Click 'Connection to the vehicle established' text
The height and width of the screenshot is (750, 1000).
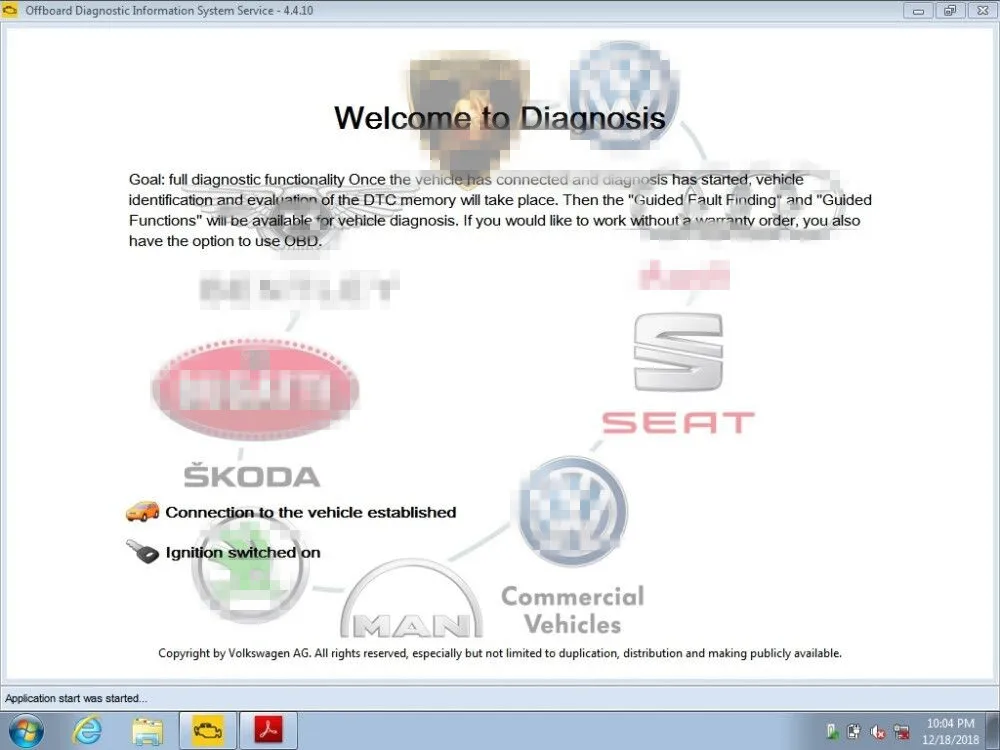[311, 512]
